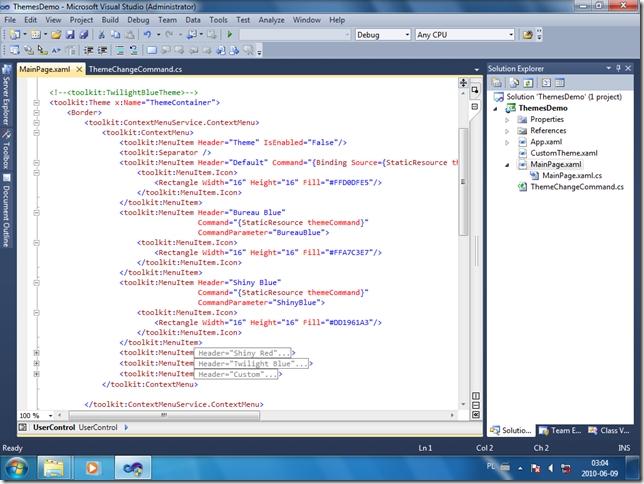
Task: Open the Analyze menu
Action: coord(271,20)
